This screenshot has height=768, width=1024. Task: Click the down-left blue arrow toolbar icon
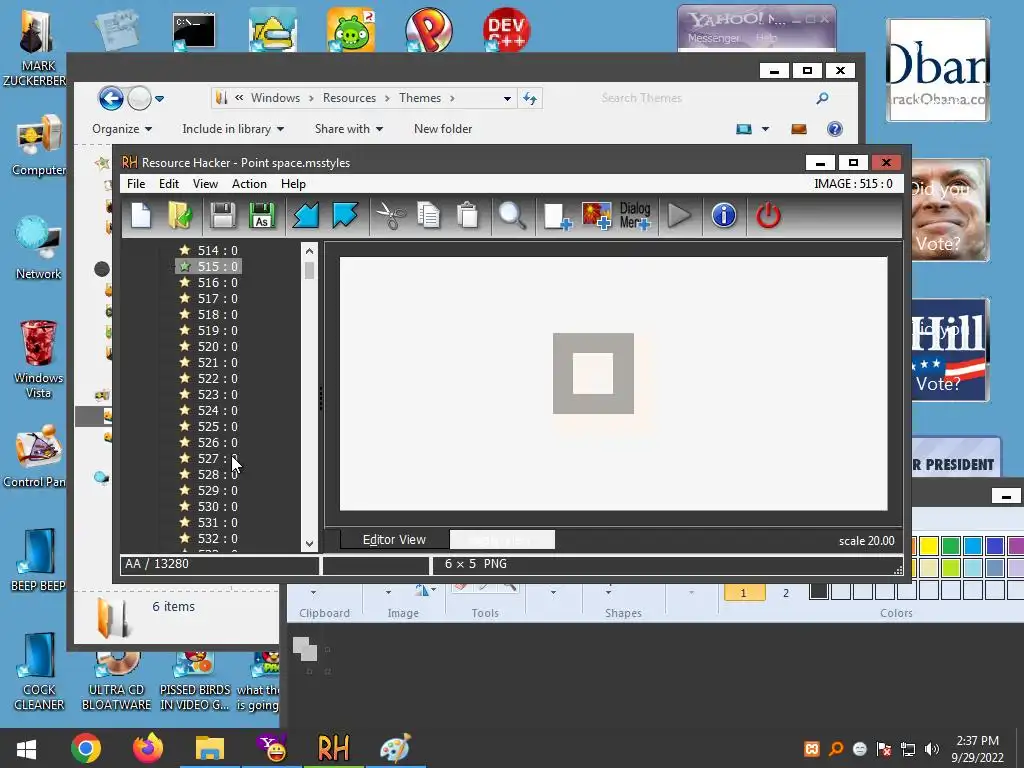[x=306, y=216]
